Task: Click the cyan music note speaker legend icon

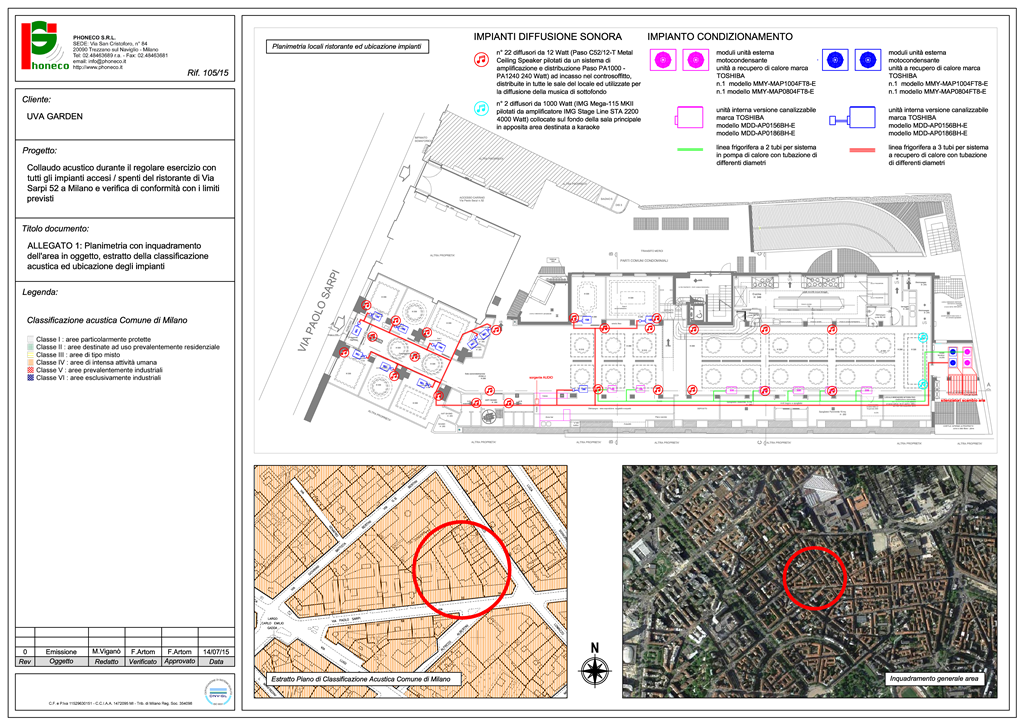Action: (x=481, y=108)
